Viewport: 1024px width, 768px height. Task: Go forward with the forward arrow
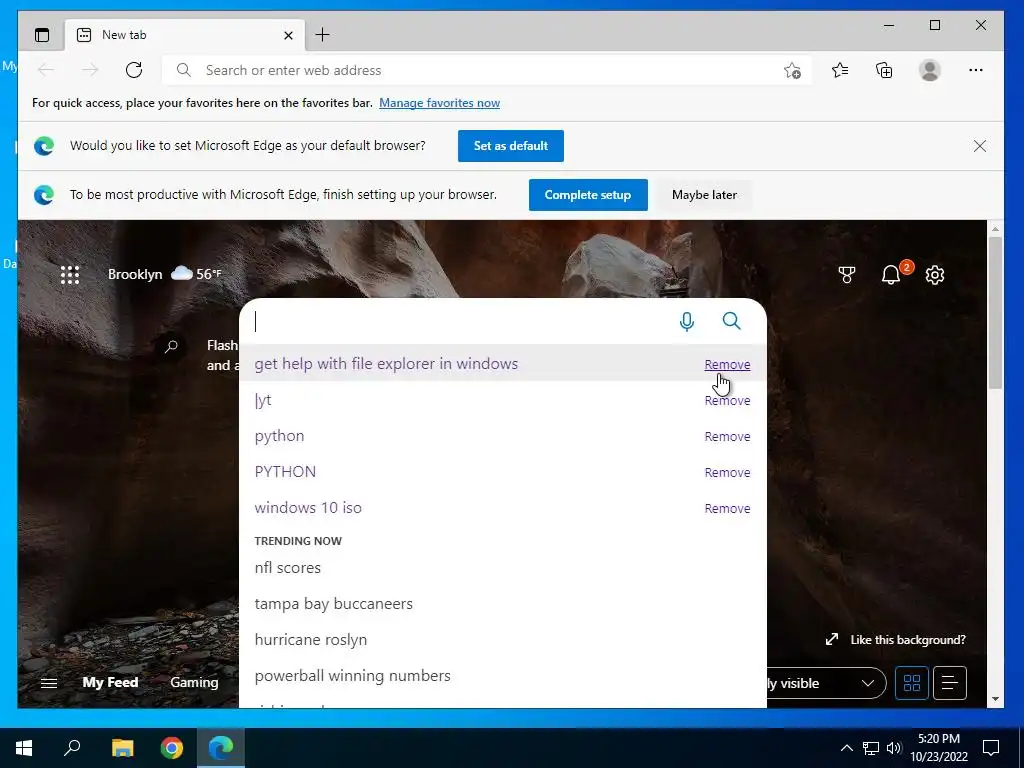[x=90, y=70]
